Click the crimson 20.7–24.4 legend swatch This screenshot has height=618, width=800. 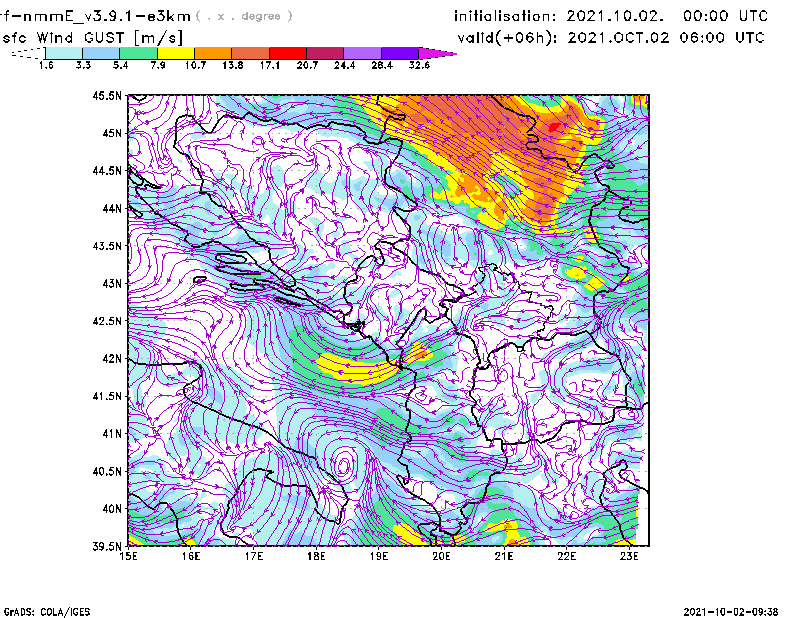[325, 53]
